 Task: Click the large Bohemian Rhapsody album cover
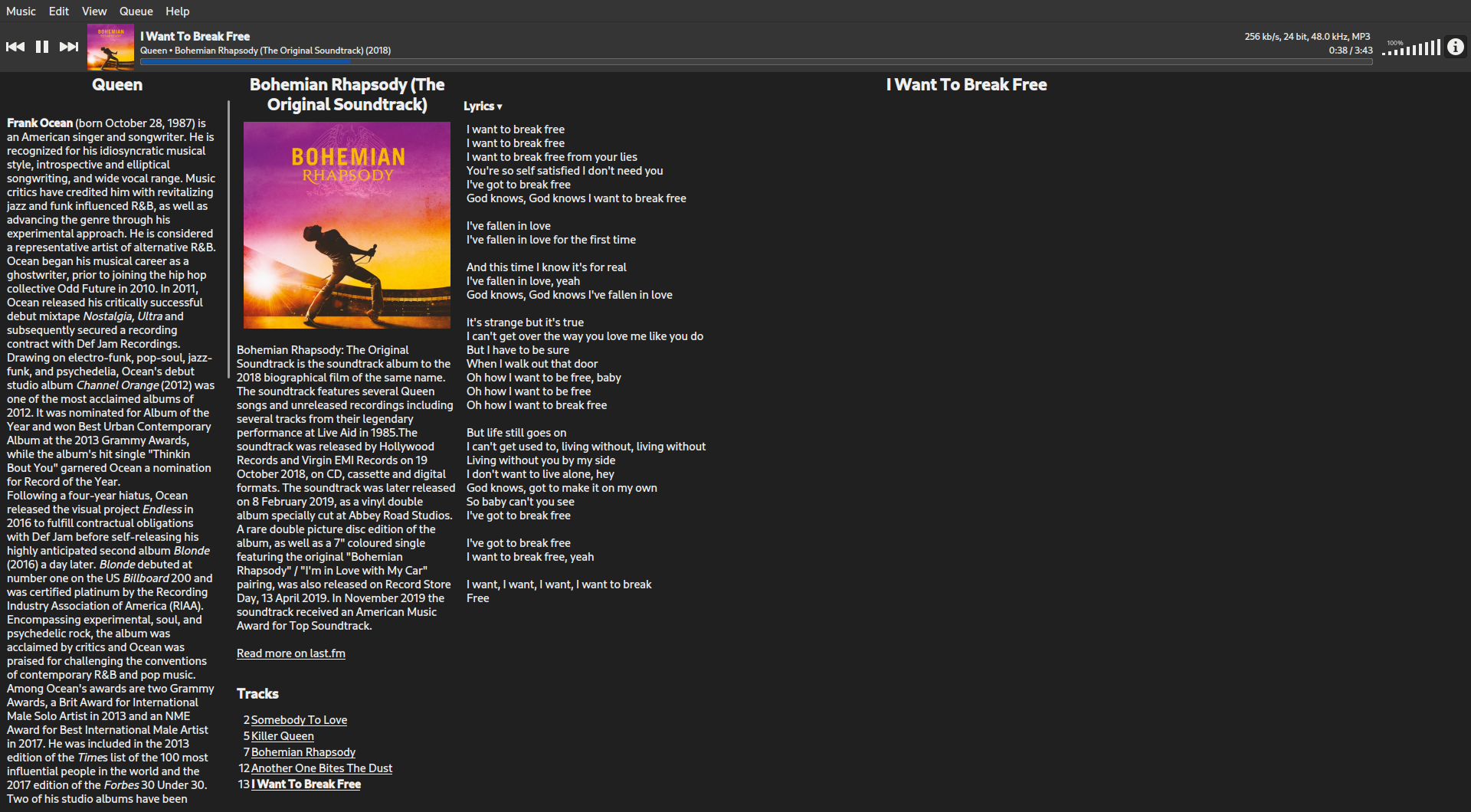(x=347, y=225)
